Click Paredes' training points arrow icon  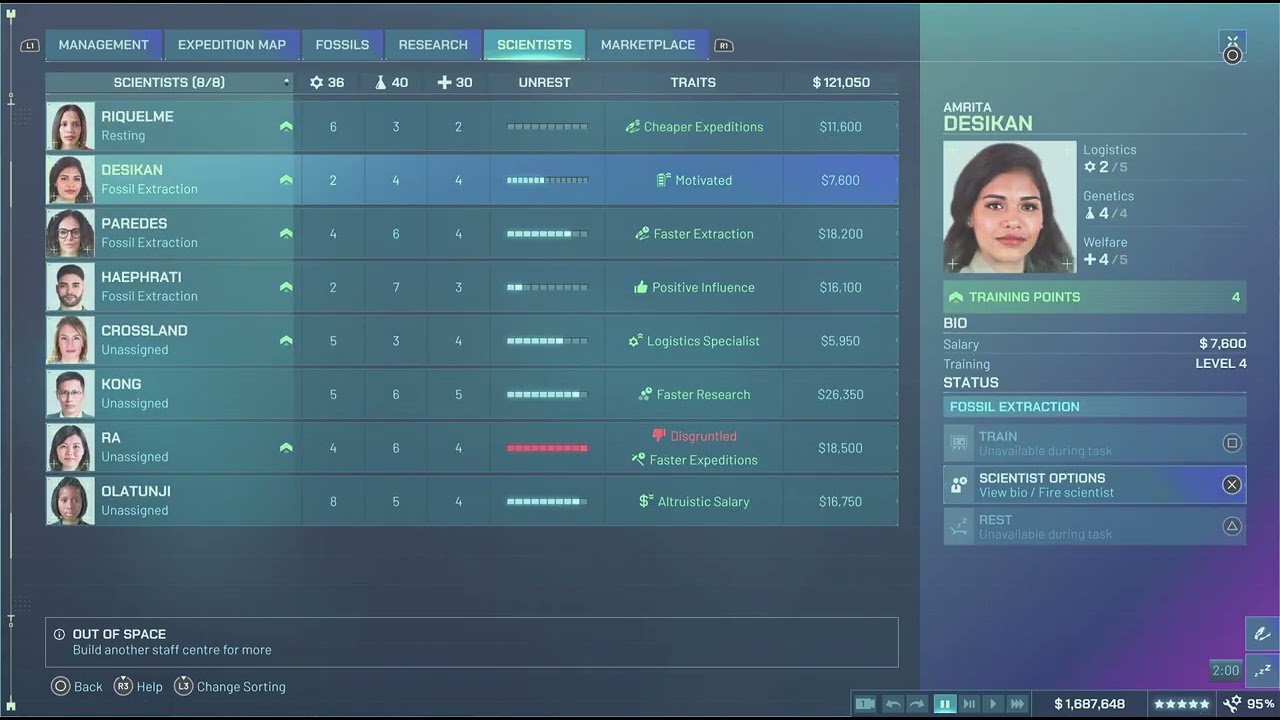tap(286, 234)
